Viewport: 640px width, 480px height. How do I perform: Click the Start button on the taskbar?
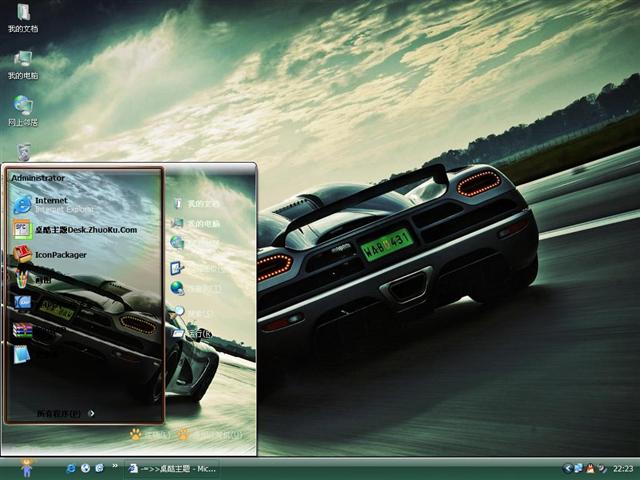(26, 467)
